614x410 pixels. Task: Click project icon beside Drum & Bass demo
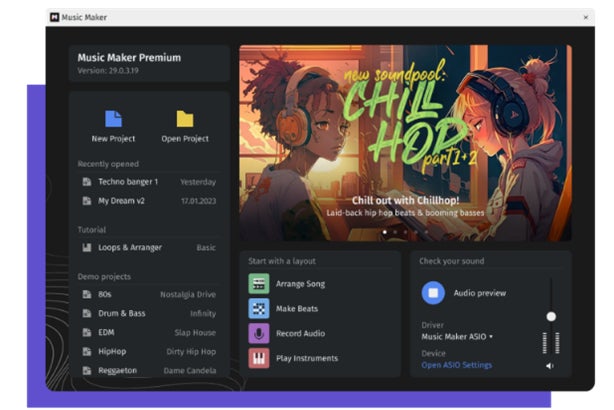(87, 313)
